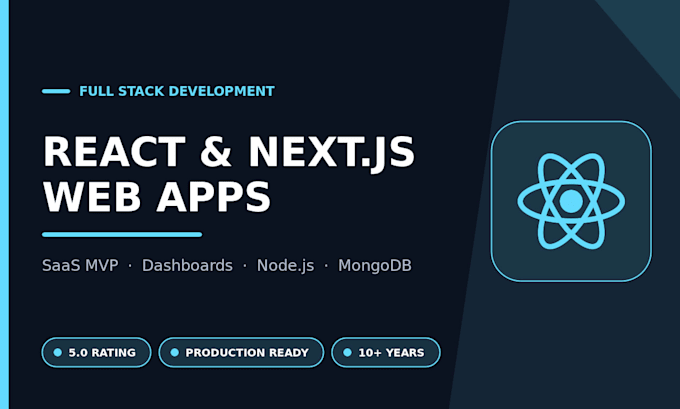Screen dimensions: 680x409
Task: Click the WEB APPS headline line
Action: (157, 197)
